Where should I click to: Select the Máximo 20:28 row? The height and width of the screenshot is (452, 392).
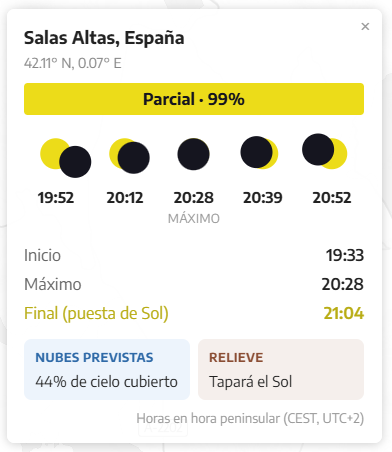194,284
